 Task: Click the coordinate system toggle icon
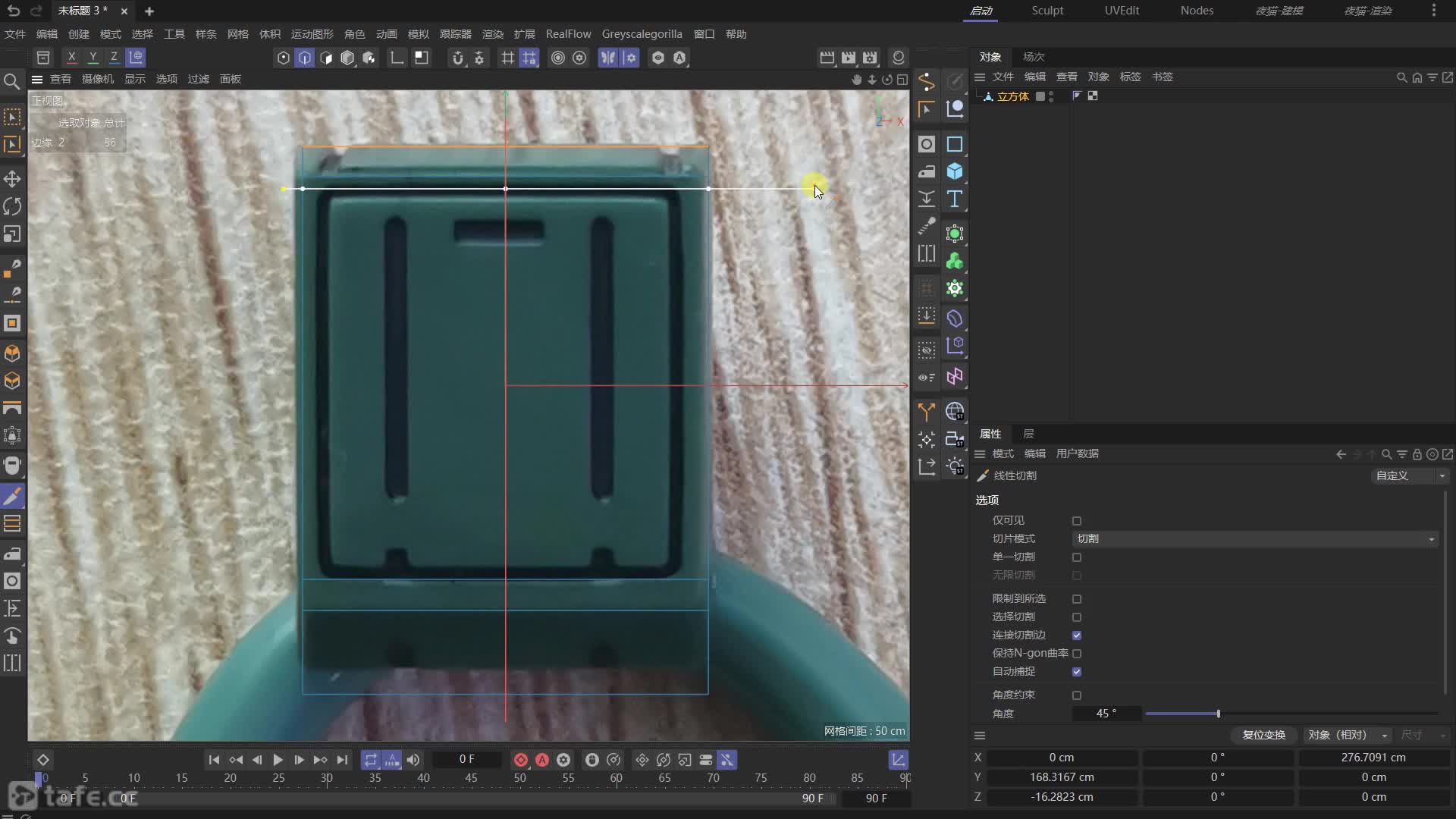pyautogui.click(x=136, y=57)
